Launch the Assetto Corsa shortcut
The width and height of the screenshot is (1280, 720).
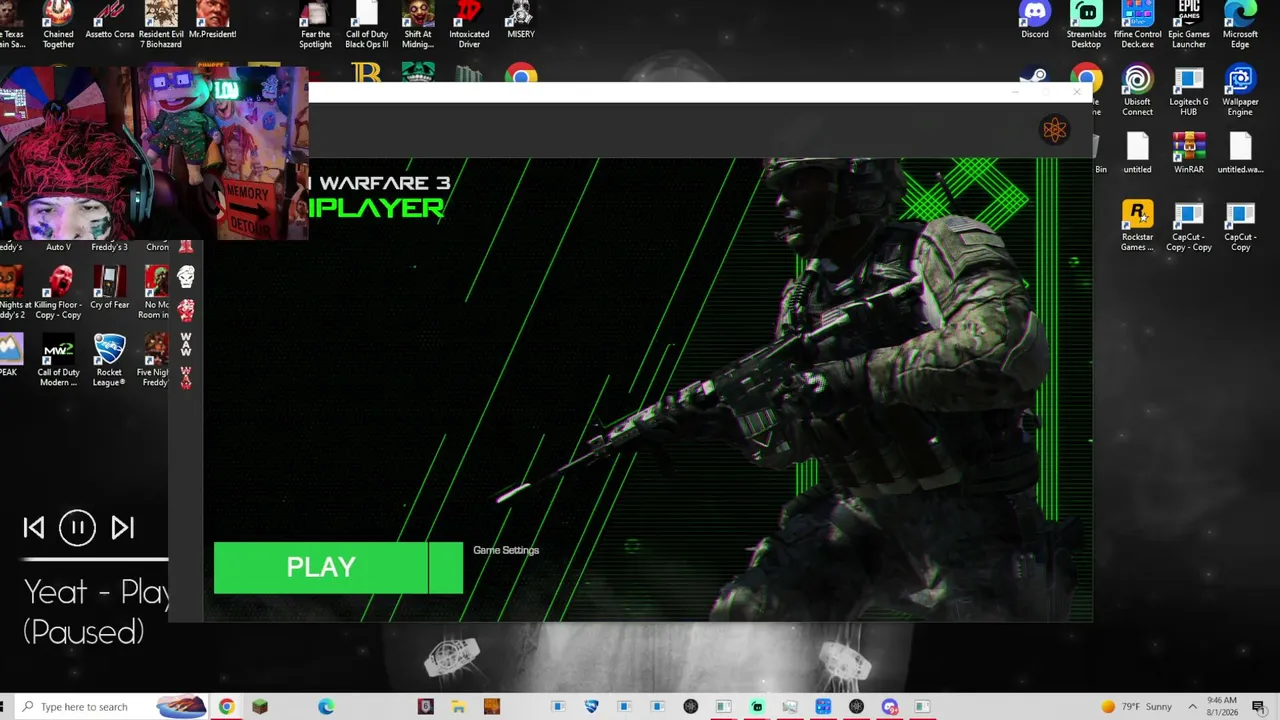tap(110, 20)
